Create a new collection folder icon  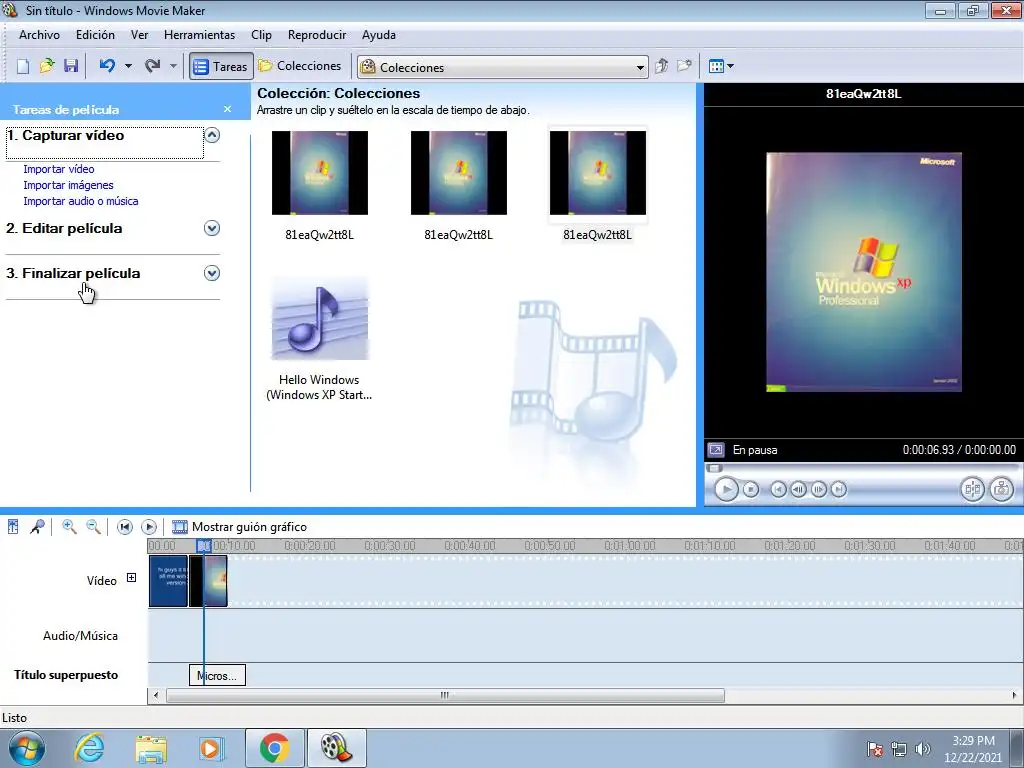(x=684, y=66)
